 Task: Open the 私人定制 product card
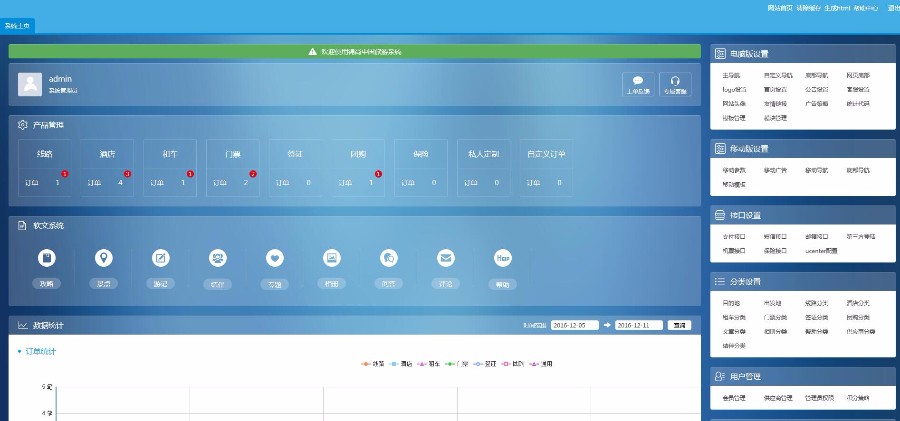pos(483,168)
